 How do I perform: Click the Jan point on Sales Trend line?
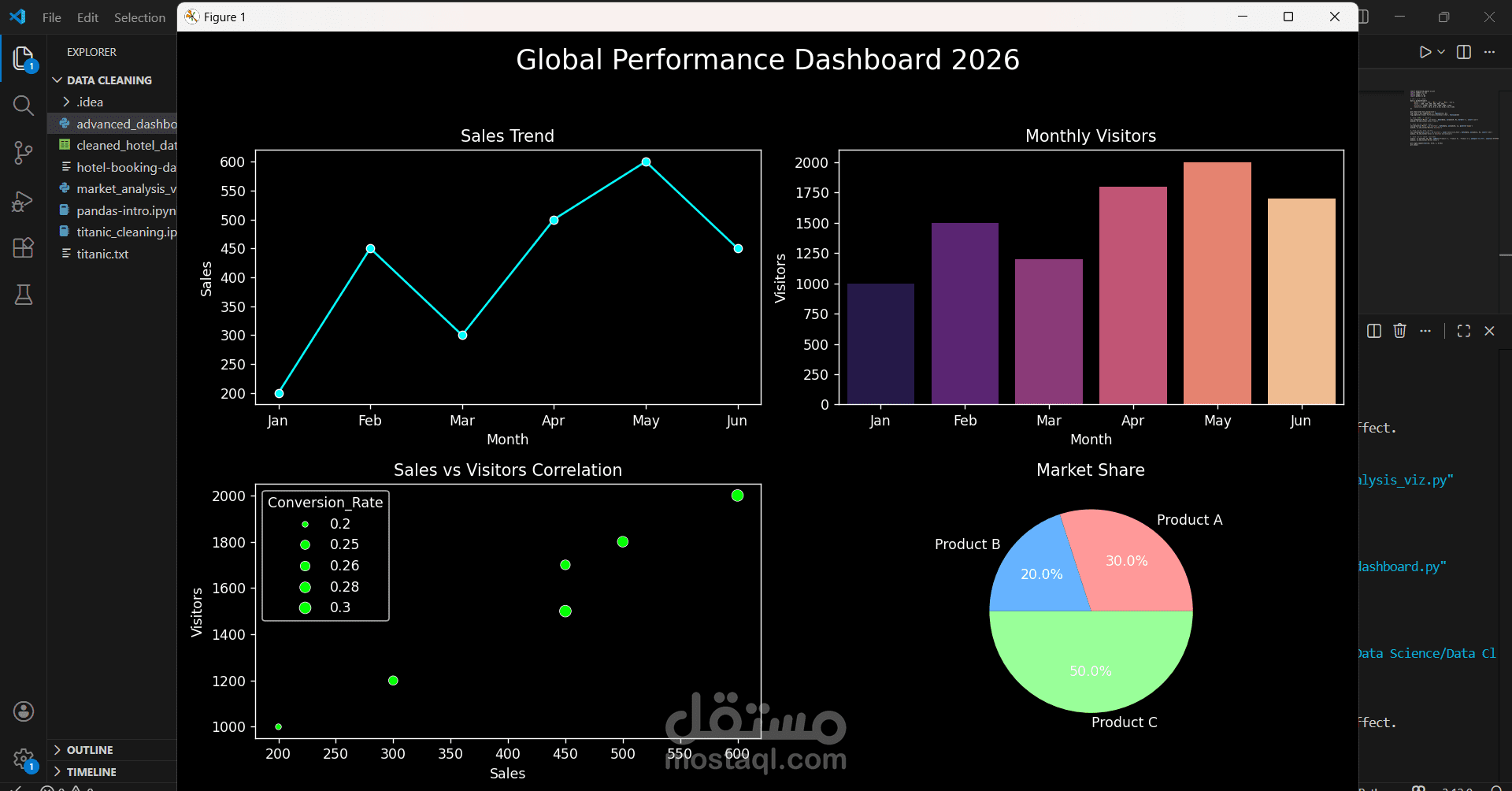pos(279,393)
